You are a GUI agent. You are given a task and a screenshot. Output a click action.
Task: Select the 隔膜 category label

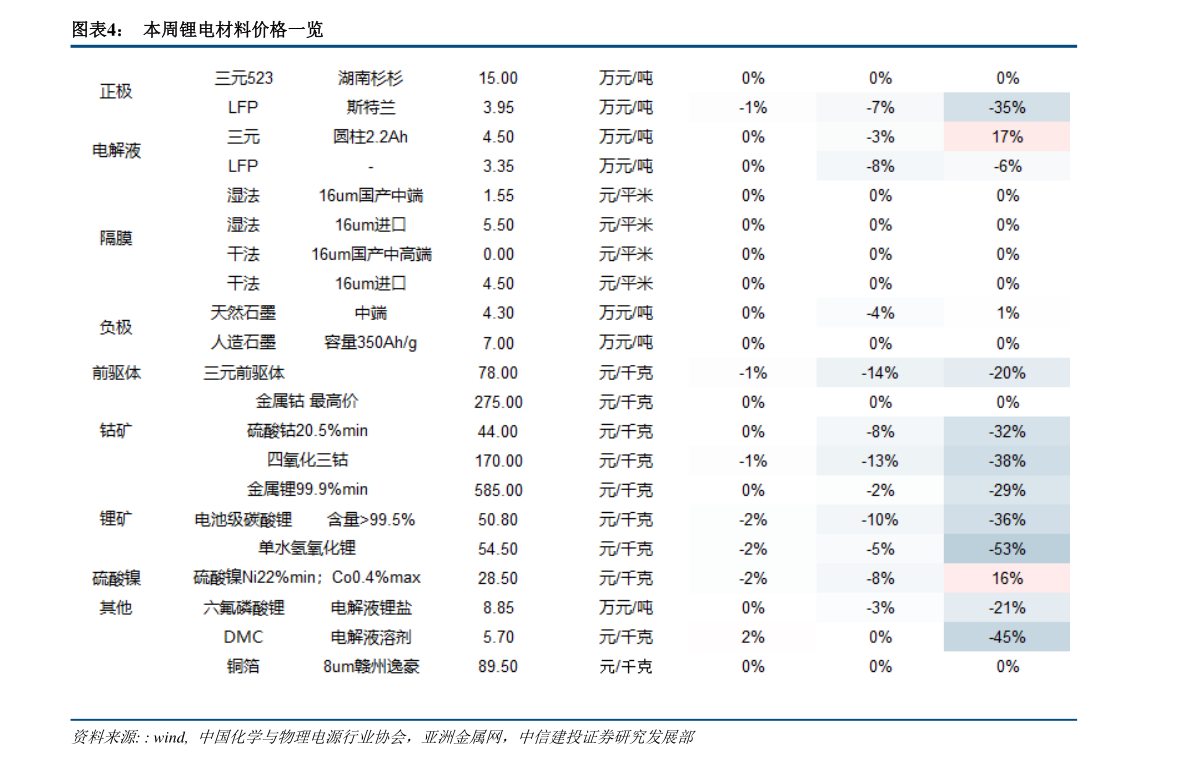coord(116,239)
